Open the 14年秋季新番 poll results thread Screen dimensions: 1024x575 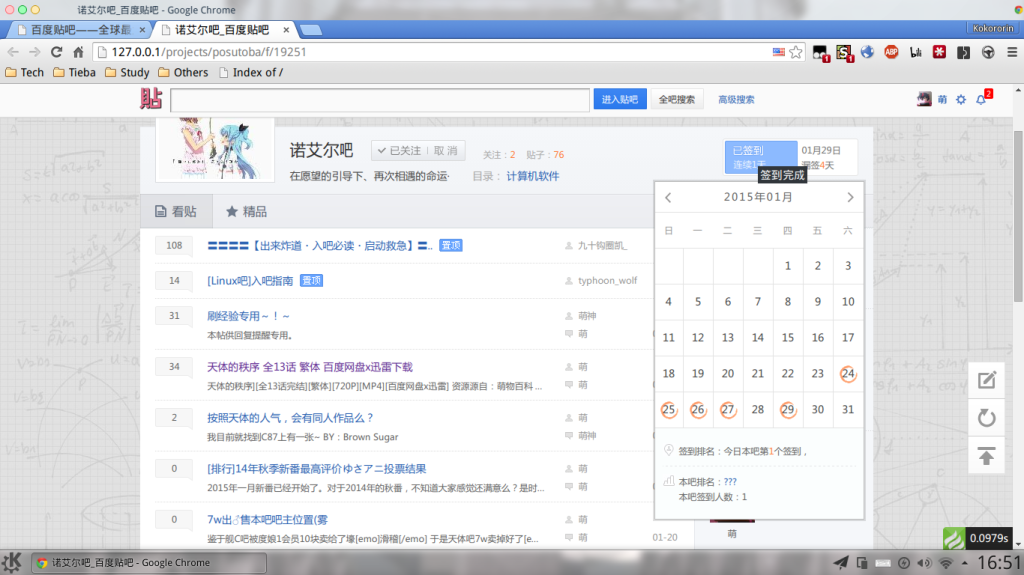pyautogui.click(x=317, y=468)
